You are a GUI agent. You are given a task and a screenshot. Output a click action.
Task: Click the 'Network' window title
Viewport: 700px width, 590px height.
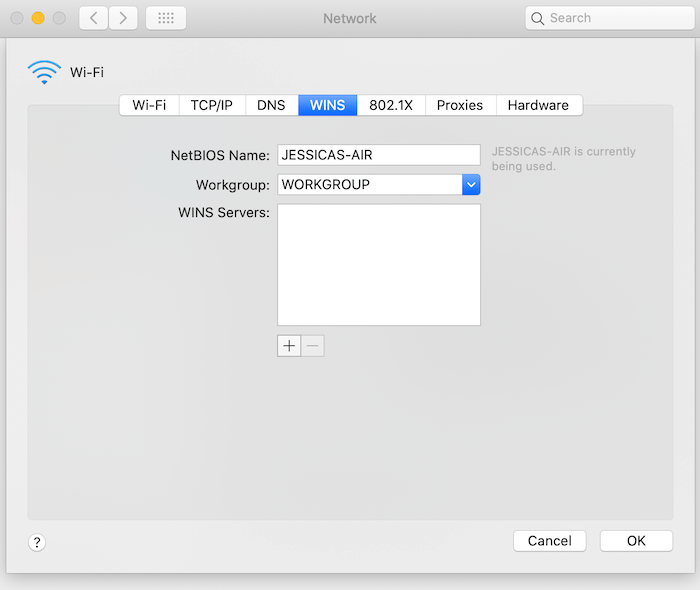pyautogui.click(x=350, y=18)
